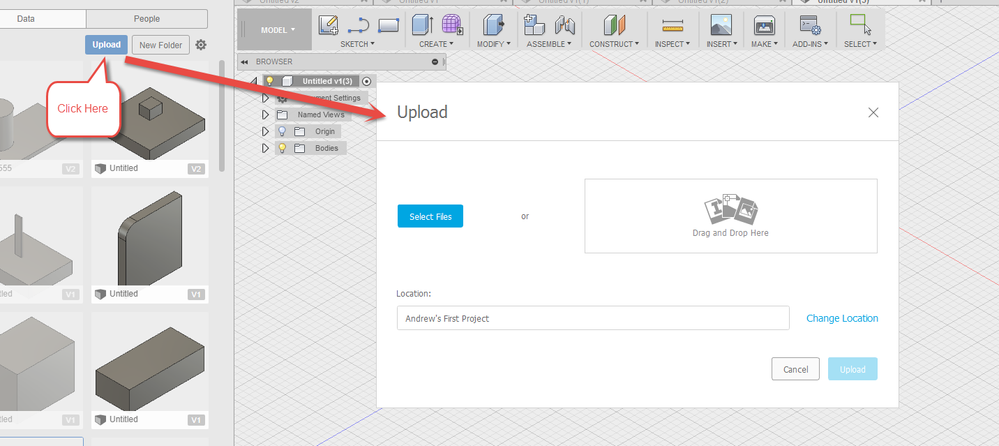Screen dimensions: 999x446
Task: Open data panel settings gear
Action: click(201, 45)
